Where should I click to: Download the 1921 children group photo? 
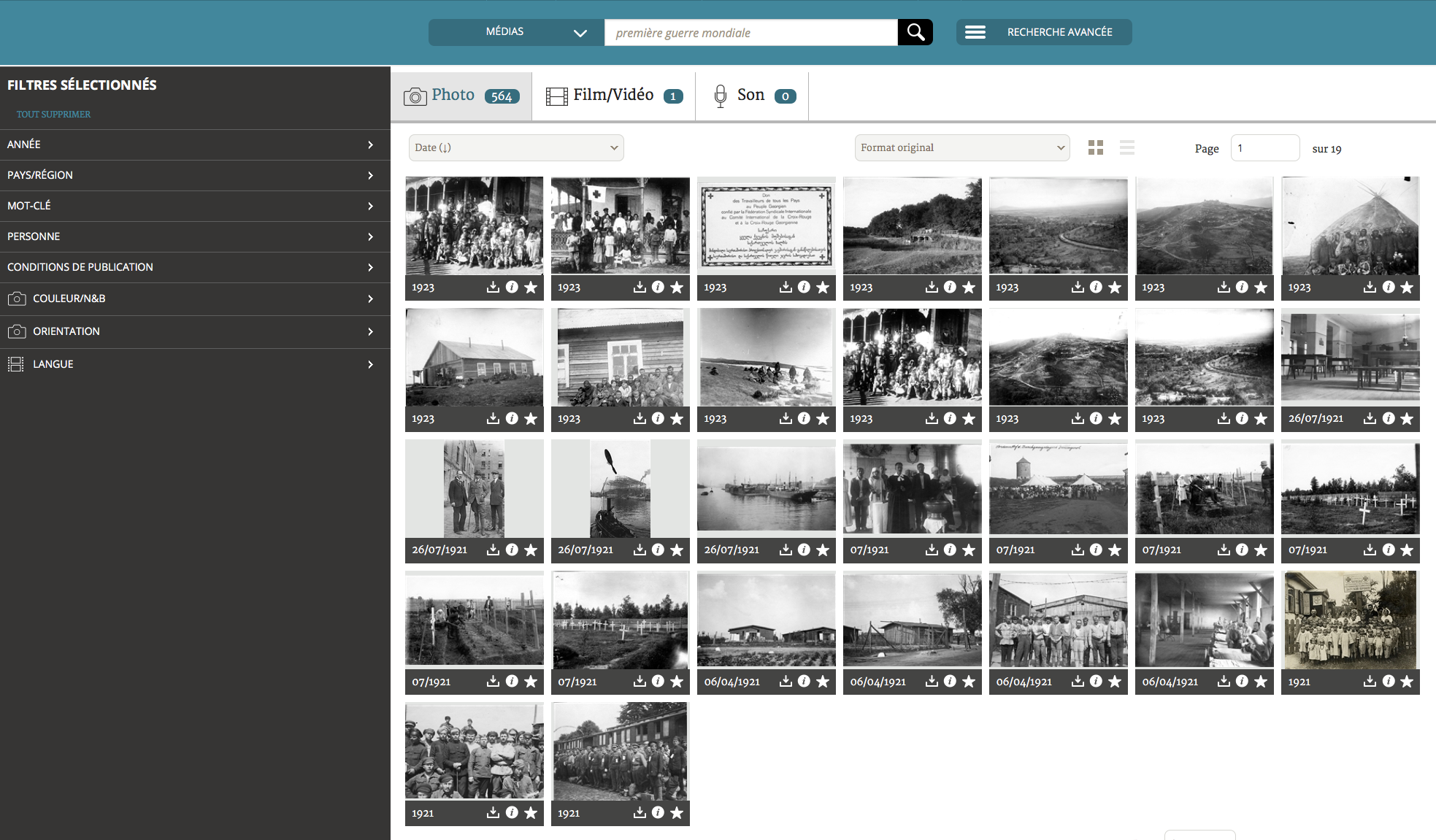pos(1370,681)
